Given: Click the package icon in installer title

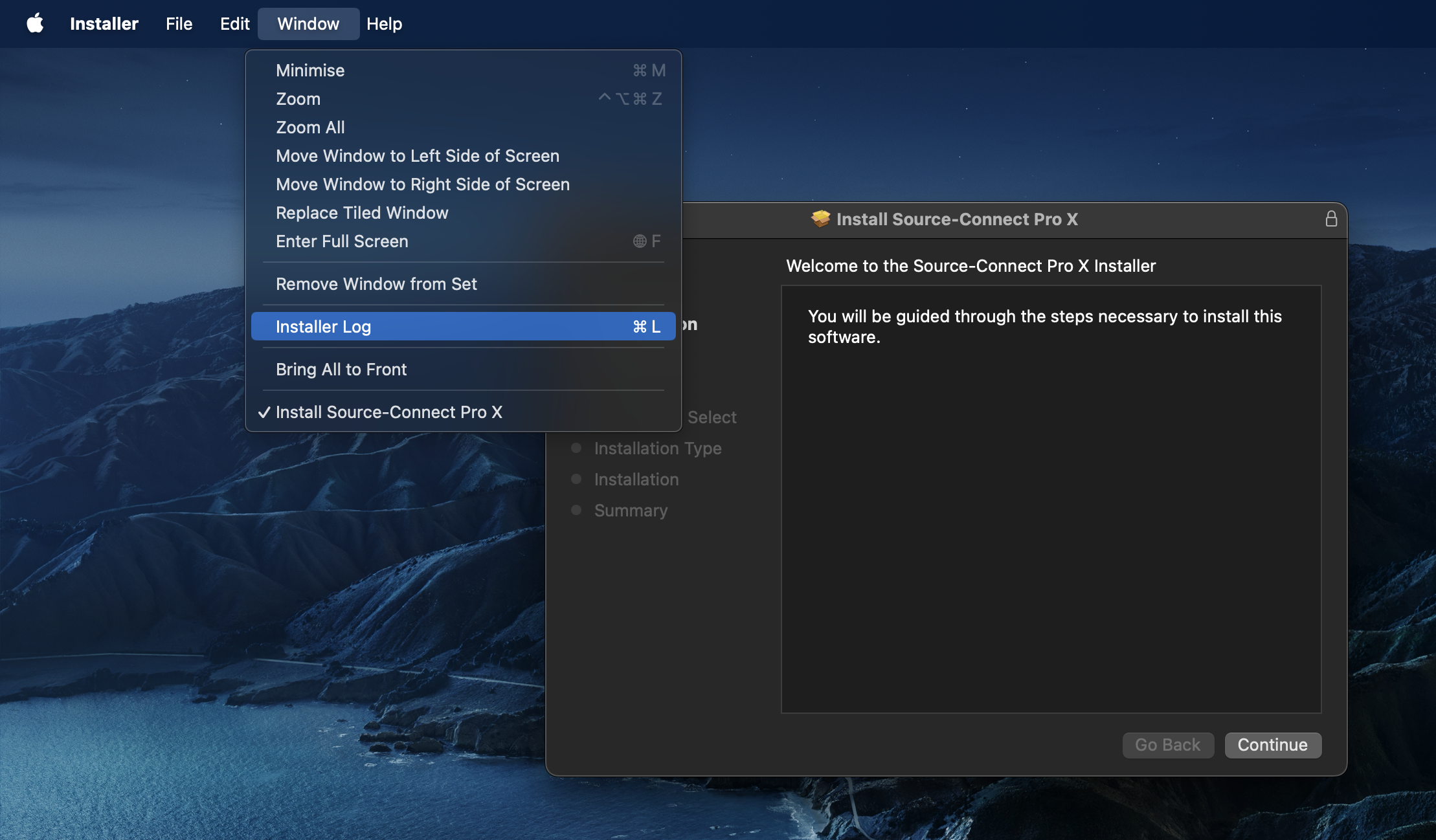Looking at the screenshot, I should [x=820, y=219].
